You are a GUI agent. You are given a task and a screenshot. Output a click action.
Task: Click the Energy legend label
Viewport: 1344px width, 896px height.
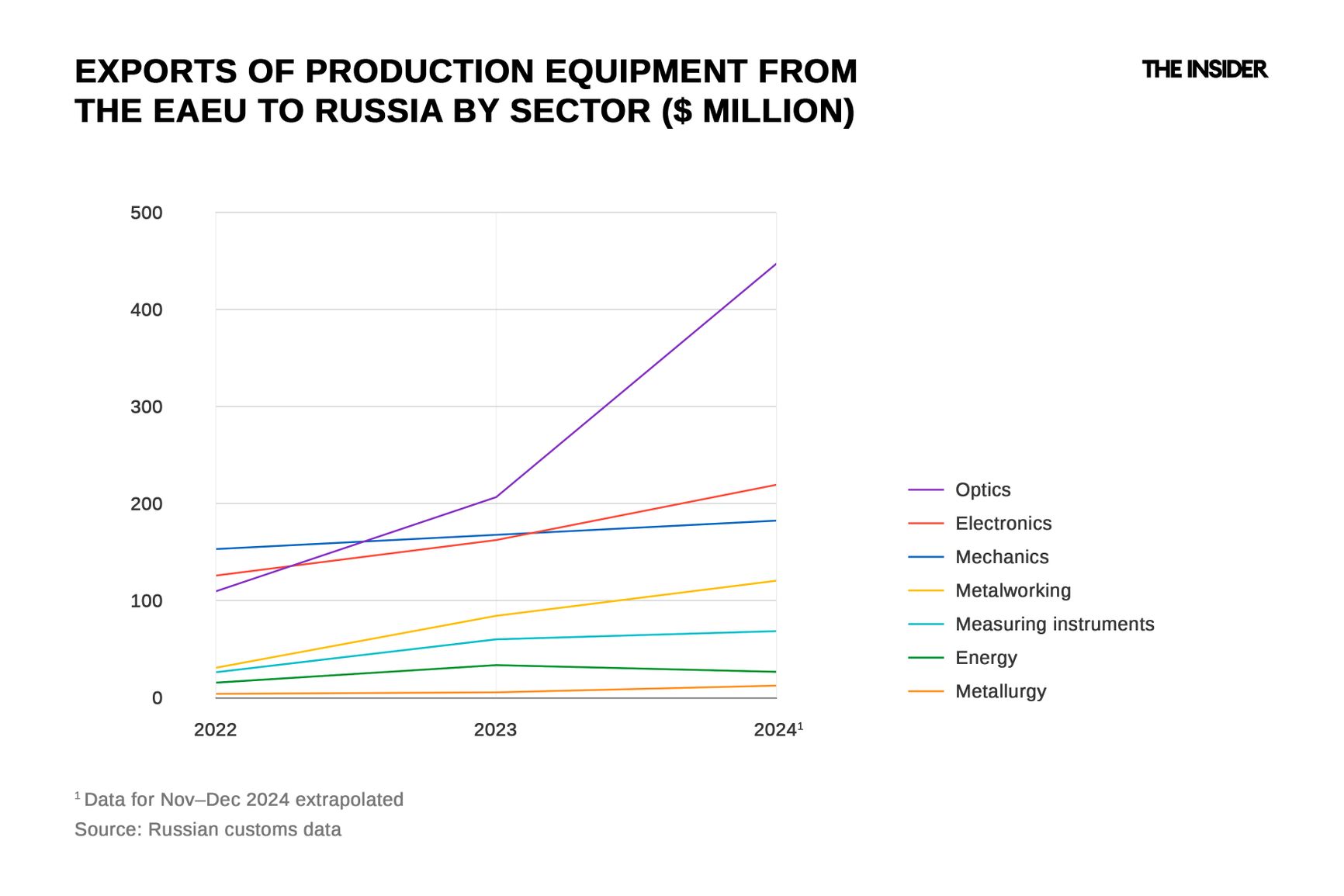tap(985, 658)
